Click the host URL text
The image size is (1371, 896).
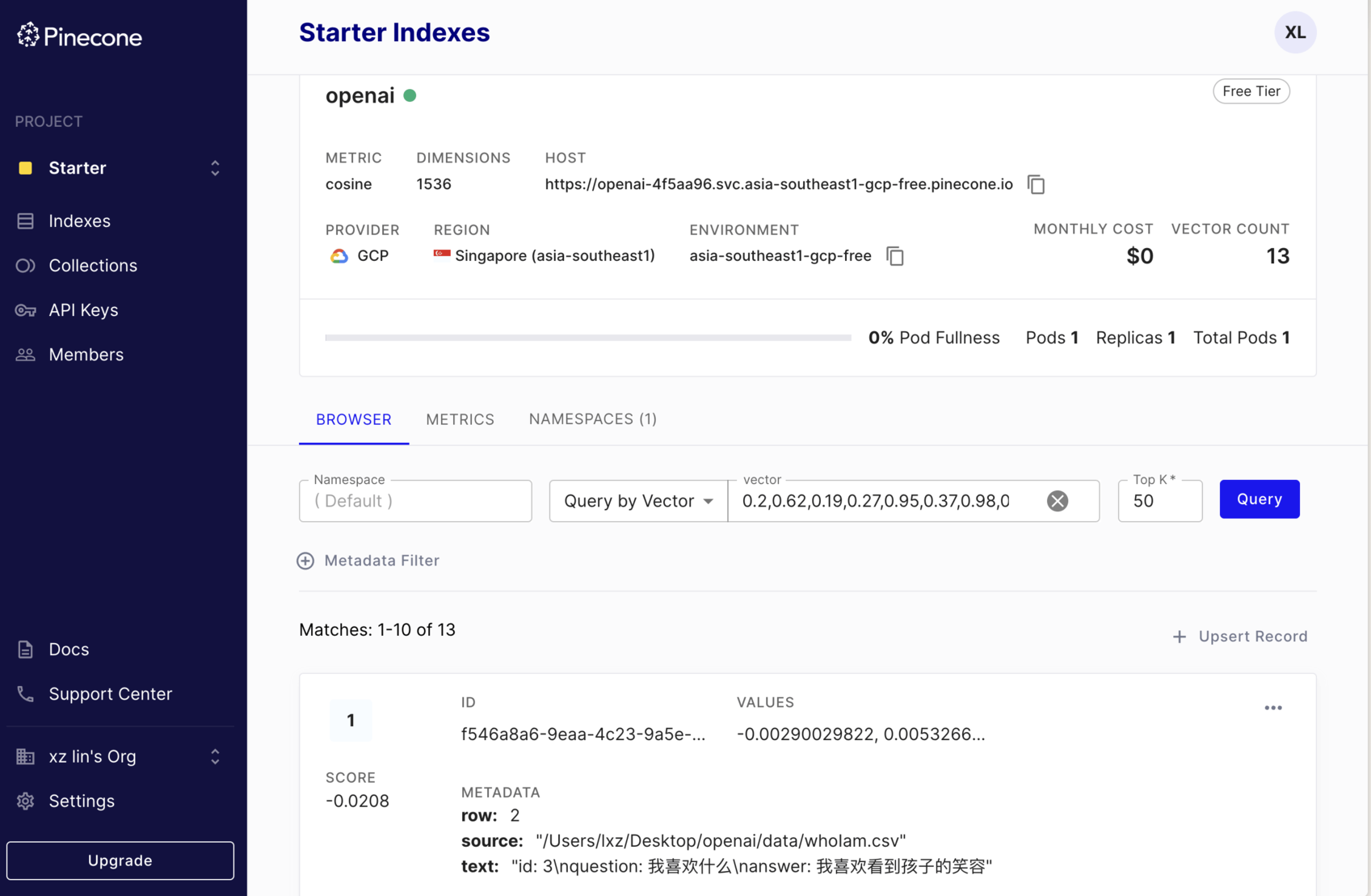pyautogui.click(x=779, y=184)
